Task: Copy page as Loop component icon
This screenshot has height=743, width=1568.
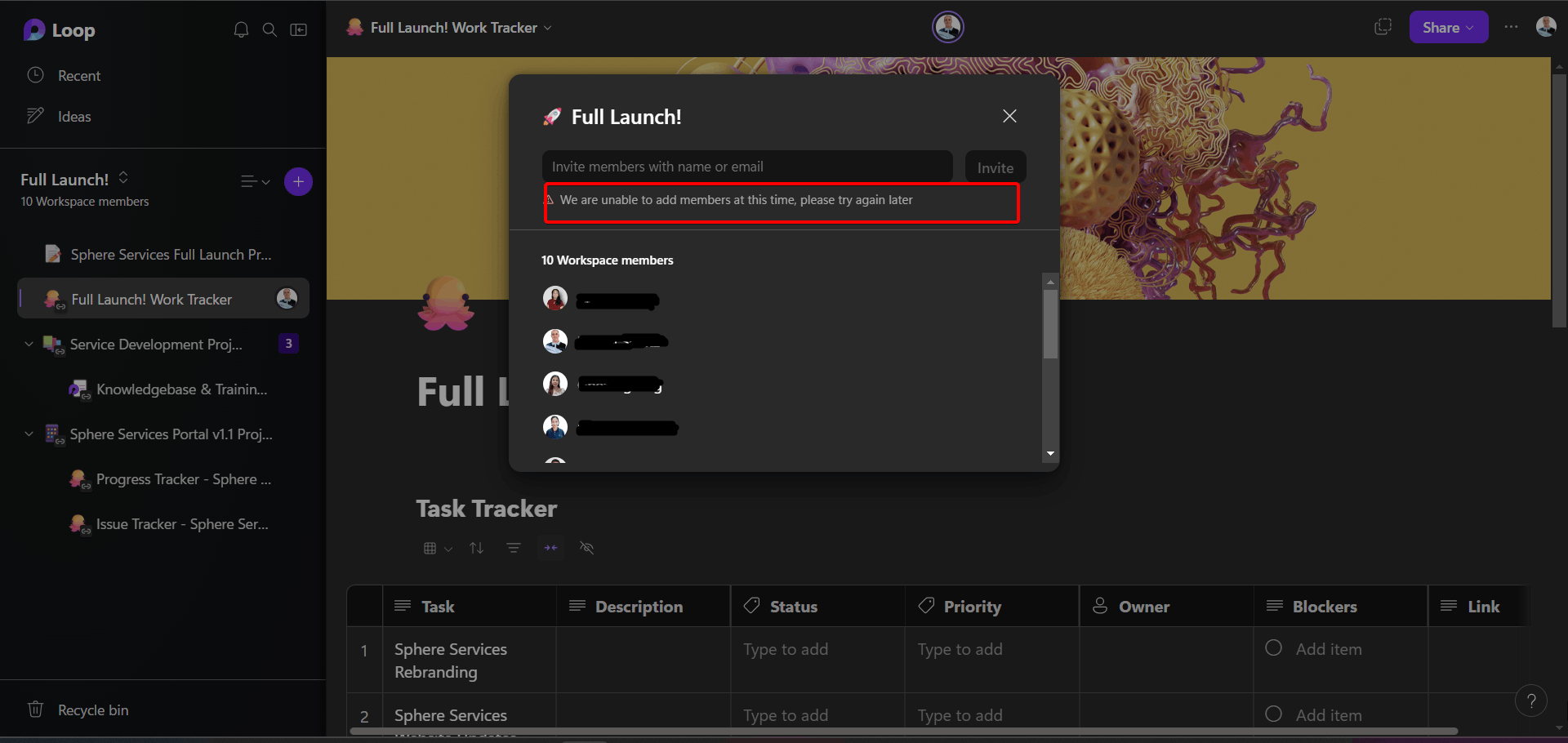Action: (x=1383, y=27)
